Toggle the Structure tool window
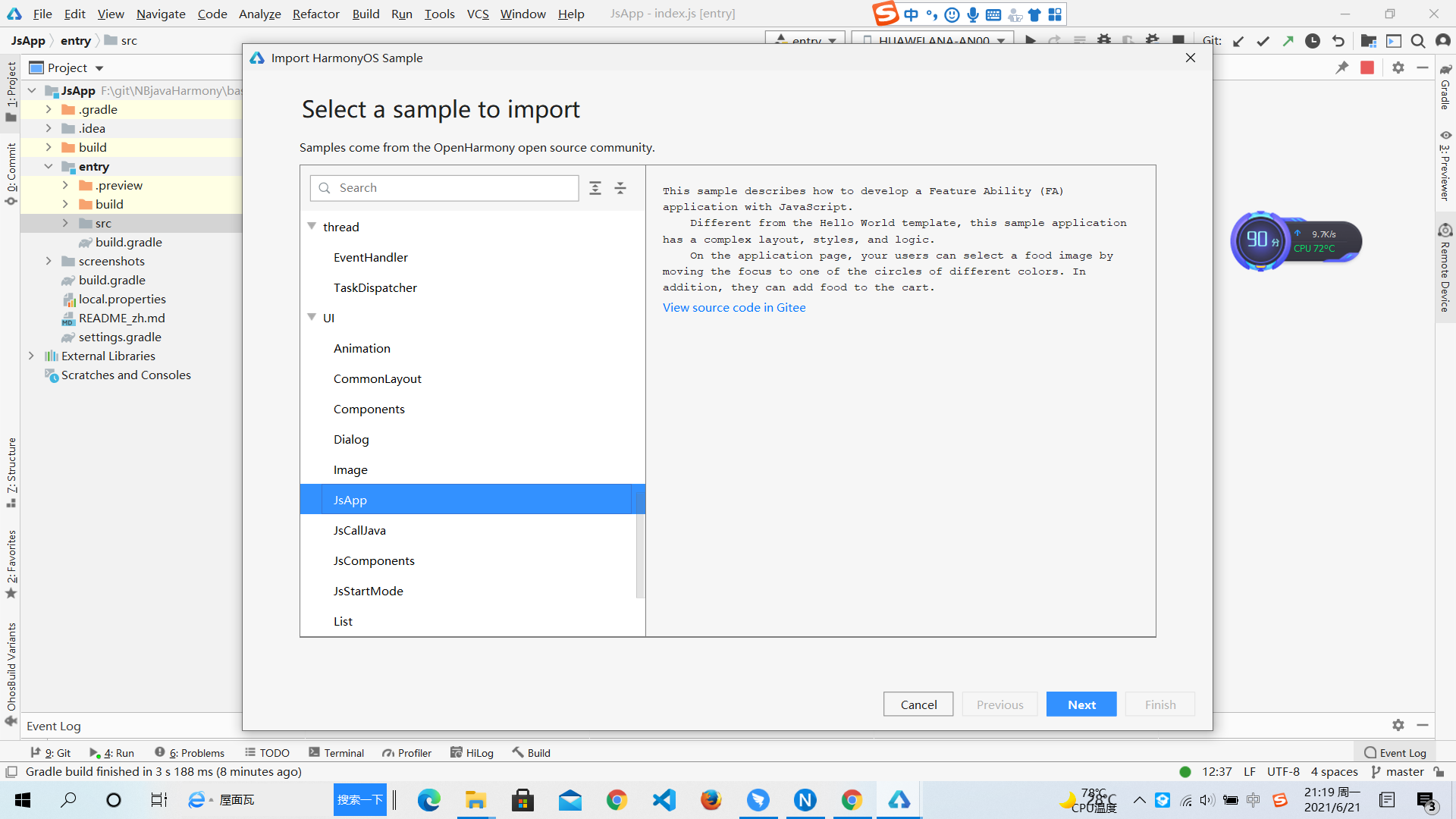Viewport: 1456px width, 819px height. (11, 472)
